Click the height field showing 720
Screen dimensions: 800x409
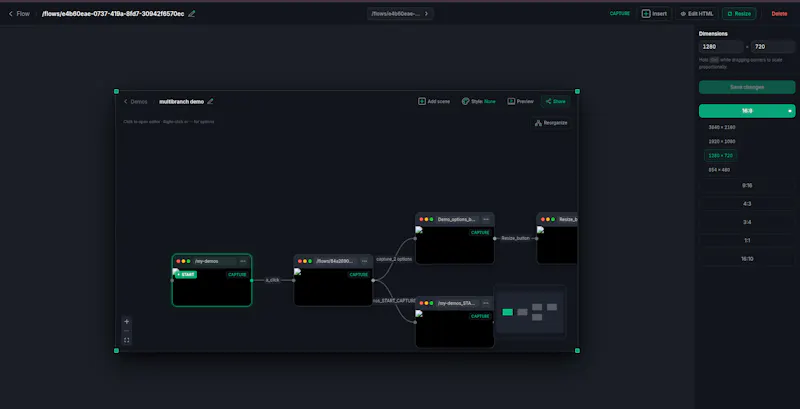(772, 46)
